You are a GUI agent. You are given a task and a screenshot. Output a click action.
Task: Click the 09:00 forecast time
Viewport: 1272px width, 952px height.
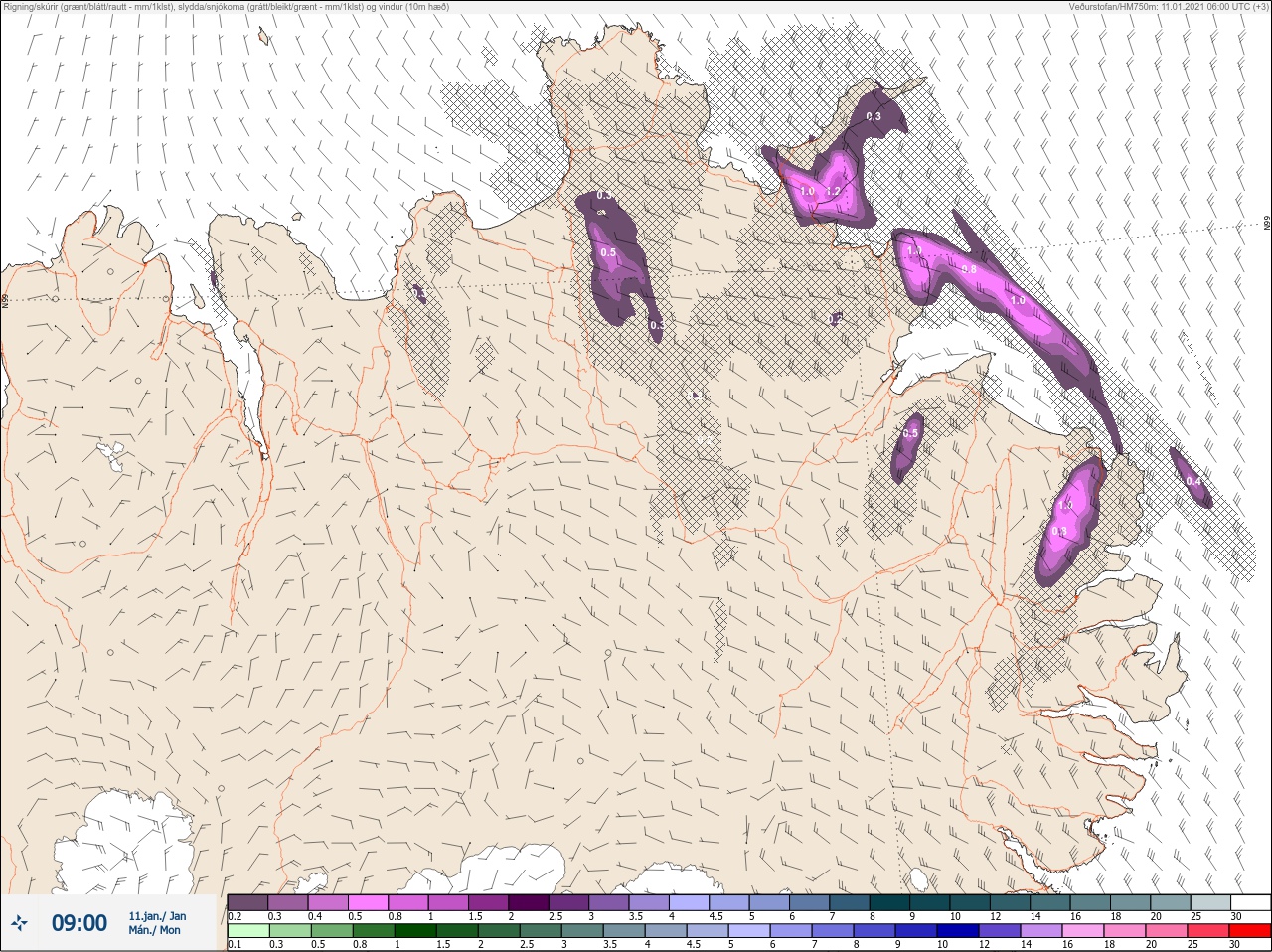pyautogui.click(x=79, y=923)
